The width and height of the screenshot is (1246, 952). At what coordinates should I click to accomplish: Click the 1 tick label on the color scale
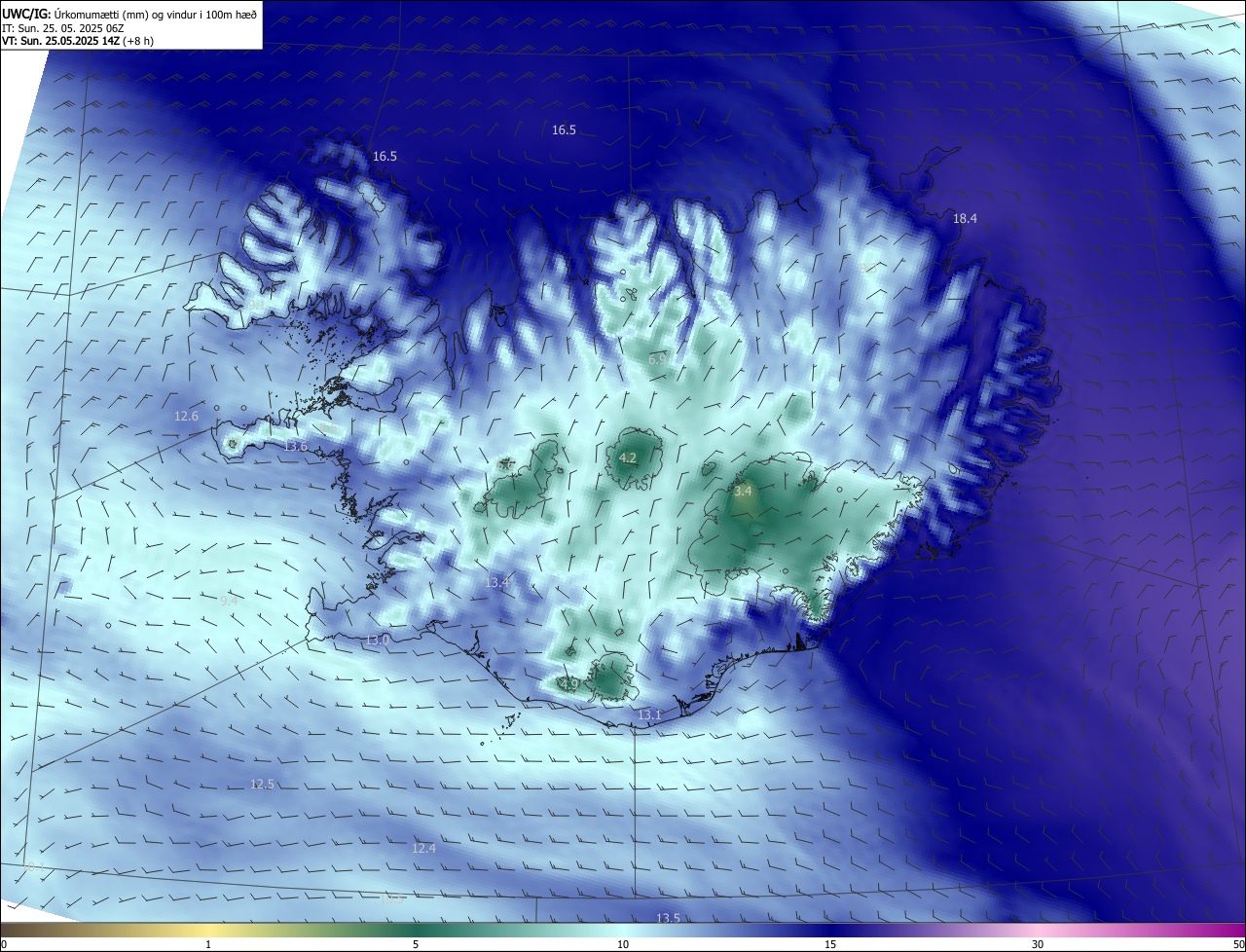[x=208, y=944]
